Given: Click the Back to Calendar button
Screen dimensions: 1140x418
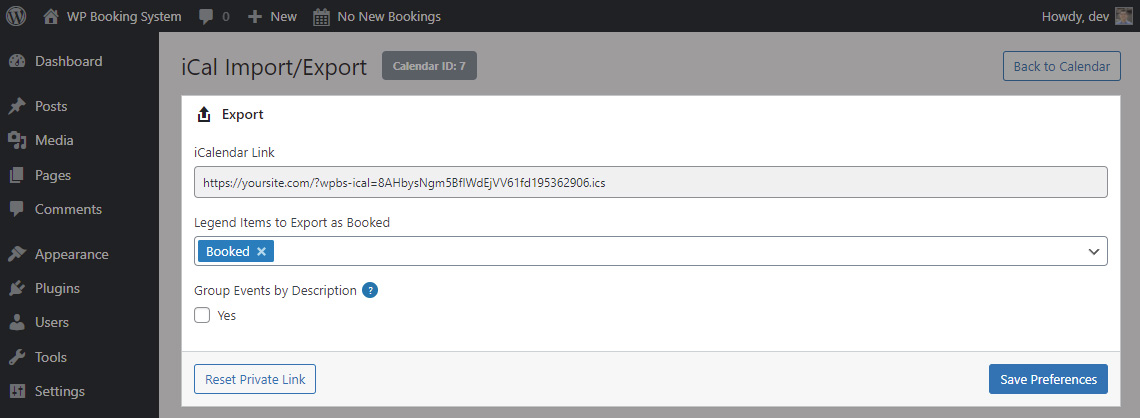Looking at the screenshot, I should pos(1061,66).
